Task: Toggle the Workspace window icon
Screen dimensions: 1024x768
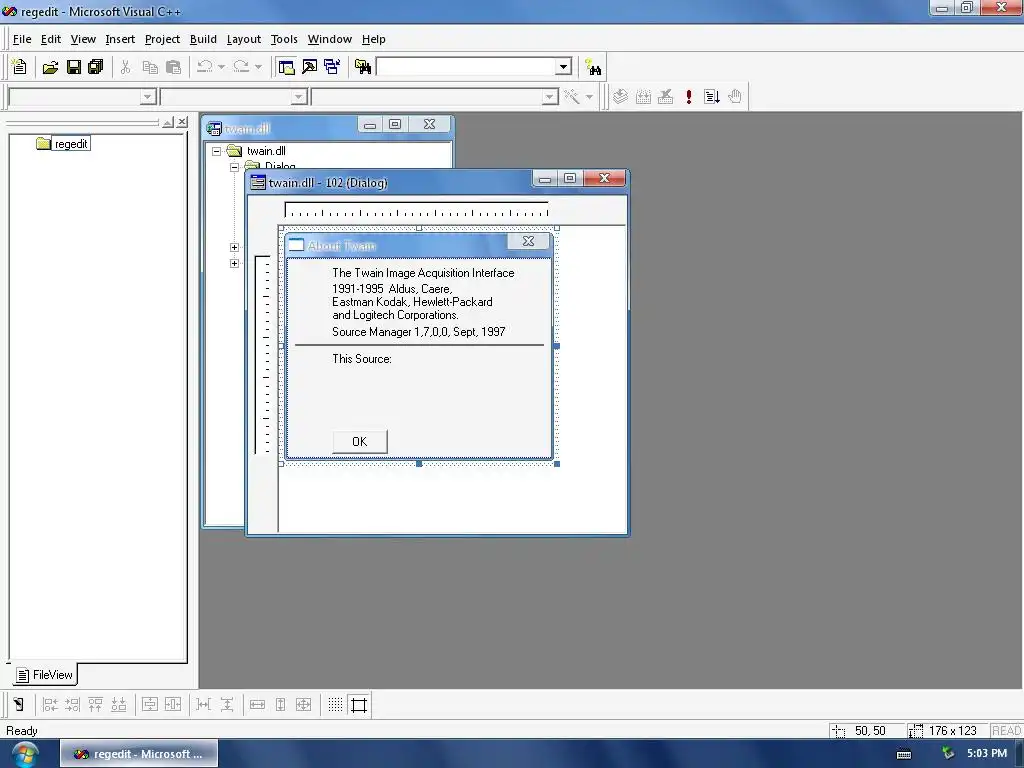Action: click(286, 67)
